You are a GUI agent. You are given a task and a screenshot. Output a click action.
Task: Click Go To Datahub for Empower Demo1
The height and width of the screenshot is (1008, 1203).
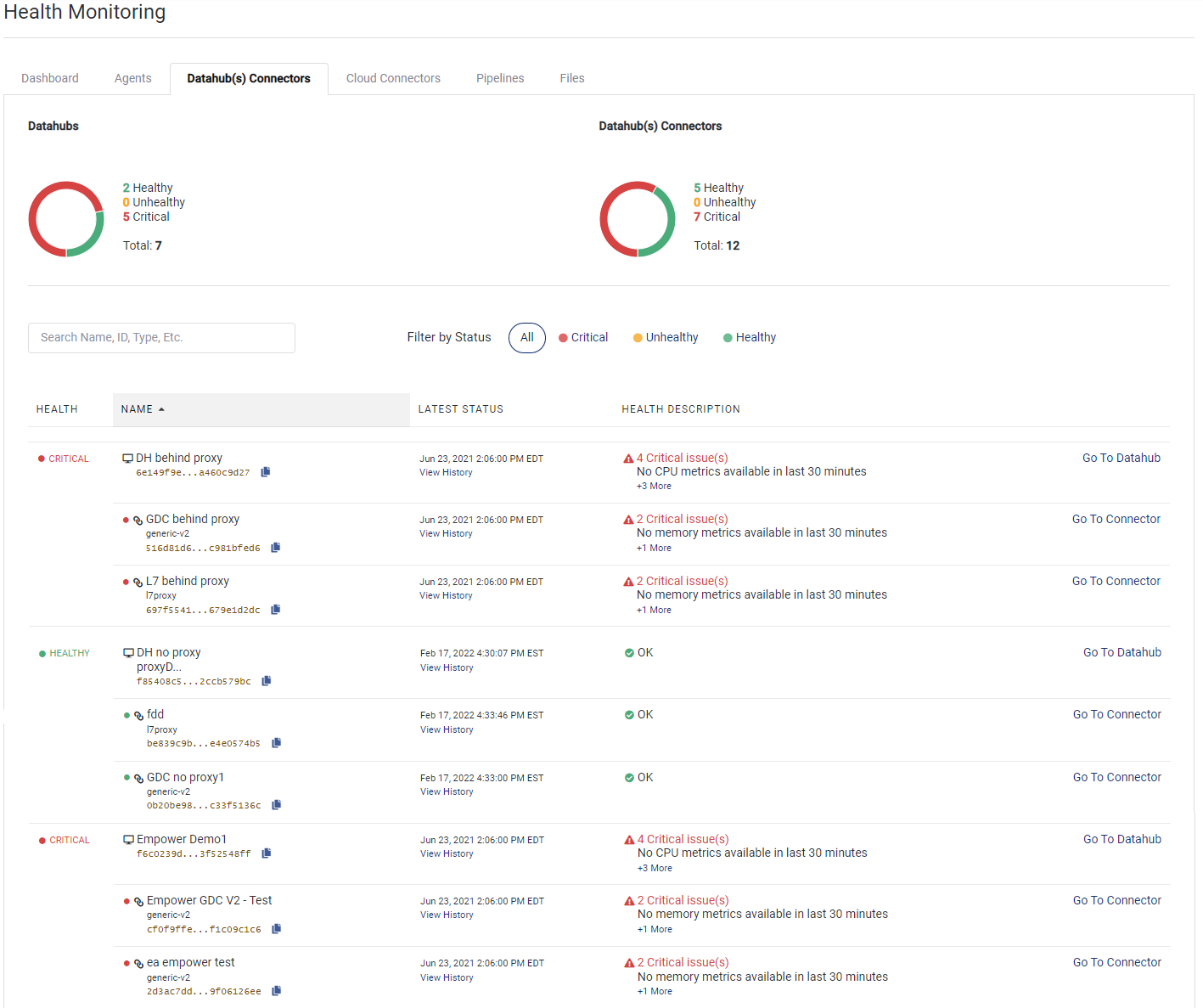pos(1121,838)
